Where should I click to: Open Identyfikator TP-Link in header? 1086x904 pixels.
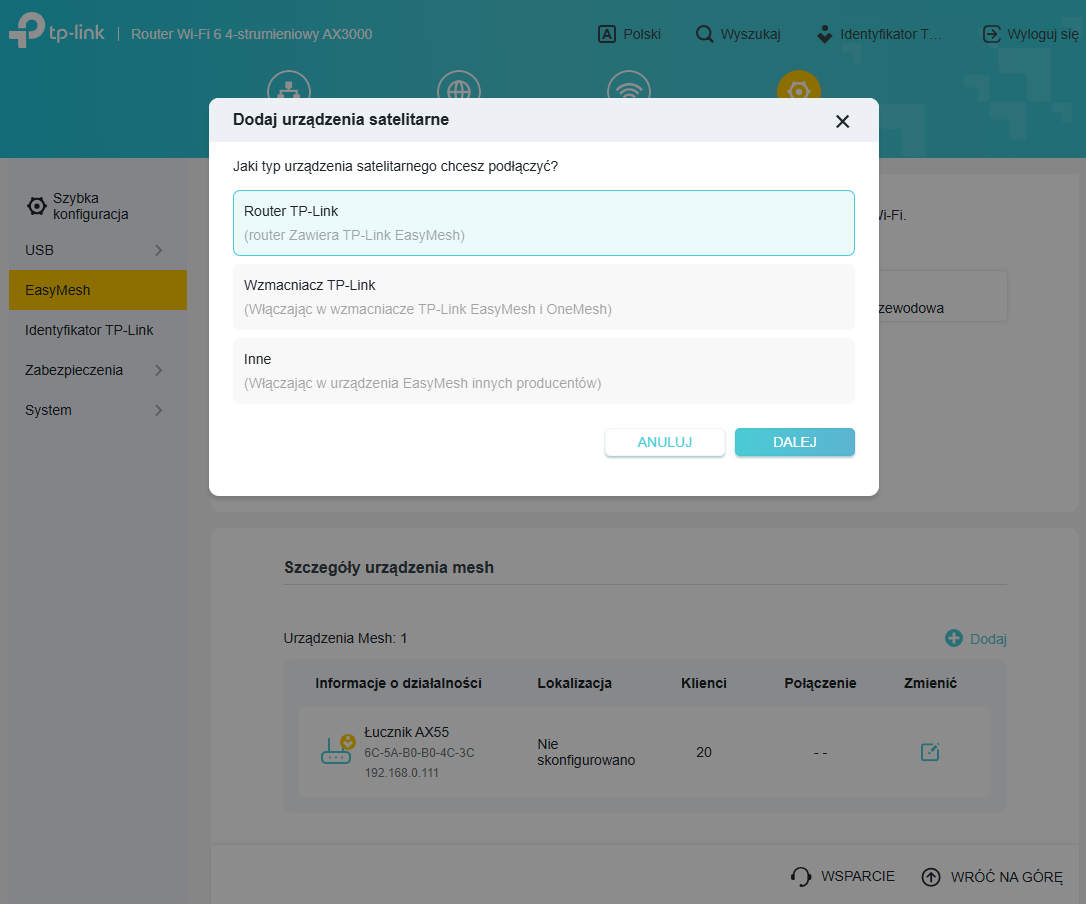pyautogui.click(x=879, y=34)
